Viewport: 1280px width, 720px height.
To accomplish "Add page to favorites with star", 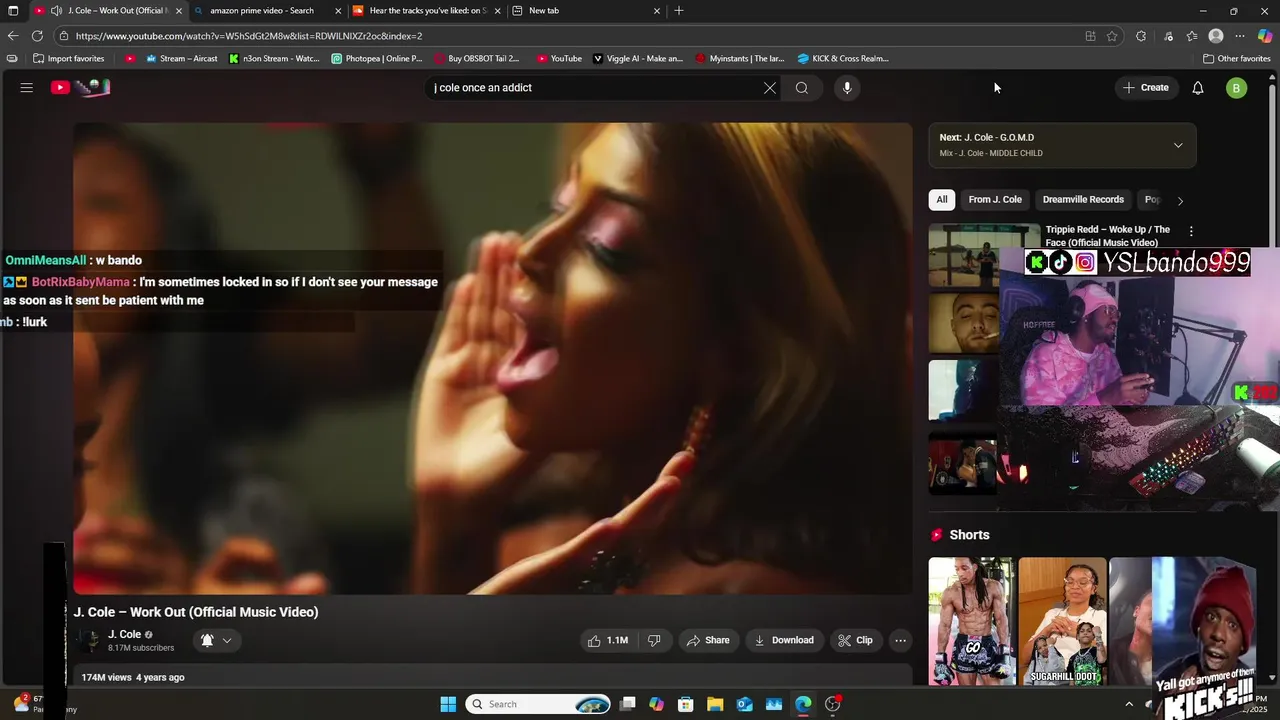I will pyautogui.click(x=1112, y=36).
